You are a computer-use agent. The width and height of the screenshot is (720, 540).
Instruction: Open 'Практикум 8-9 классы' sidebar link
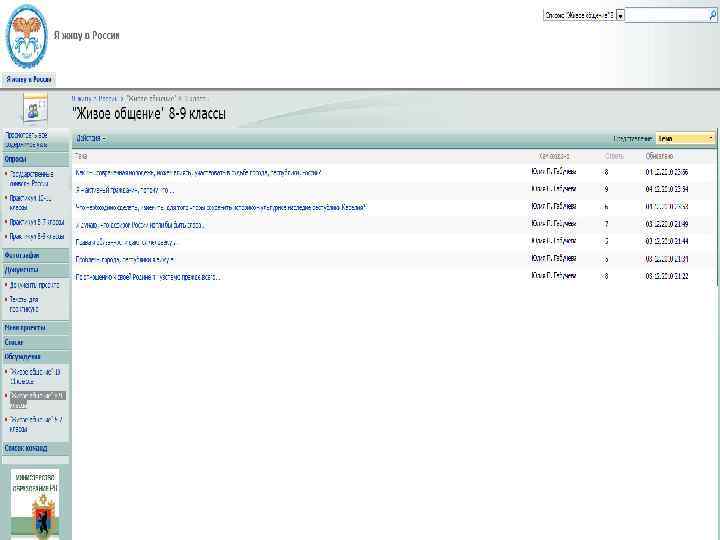tap(37, 237)
